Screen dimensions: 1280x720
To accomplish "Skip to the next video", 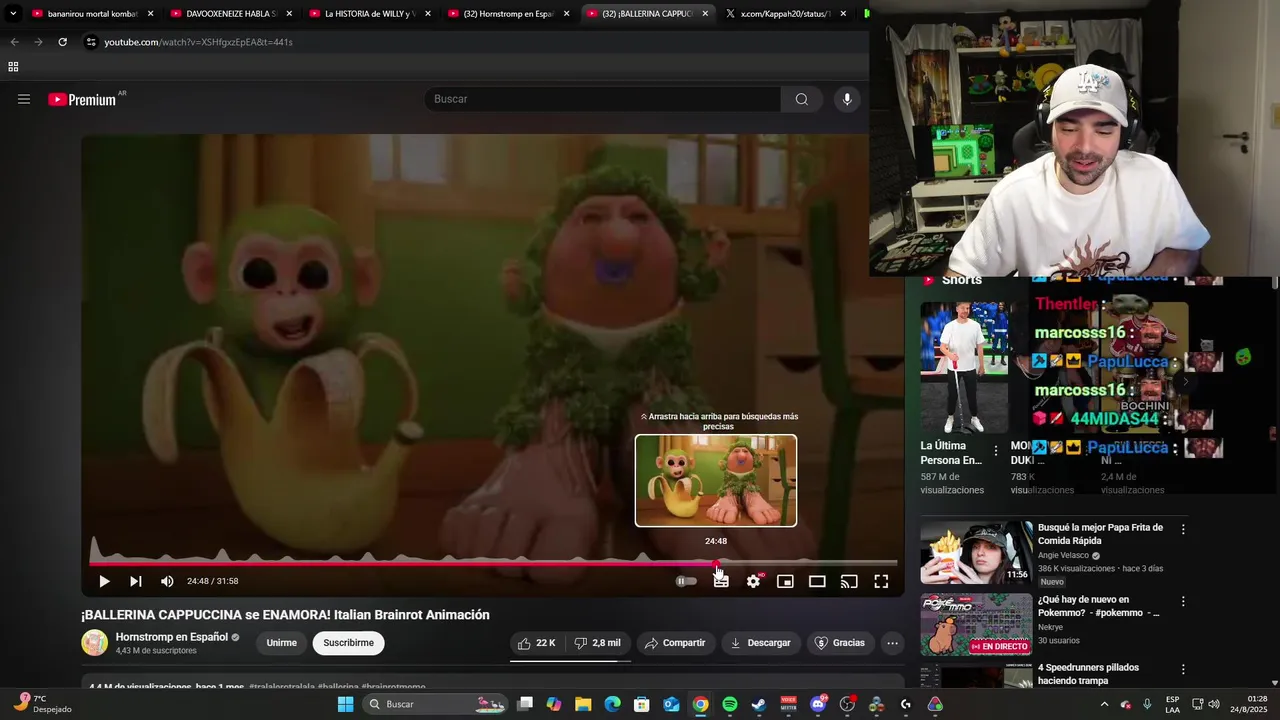I will coord(136,581).
